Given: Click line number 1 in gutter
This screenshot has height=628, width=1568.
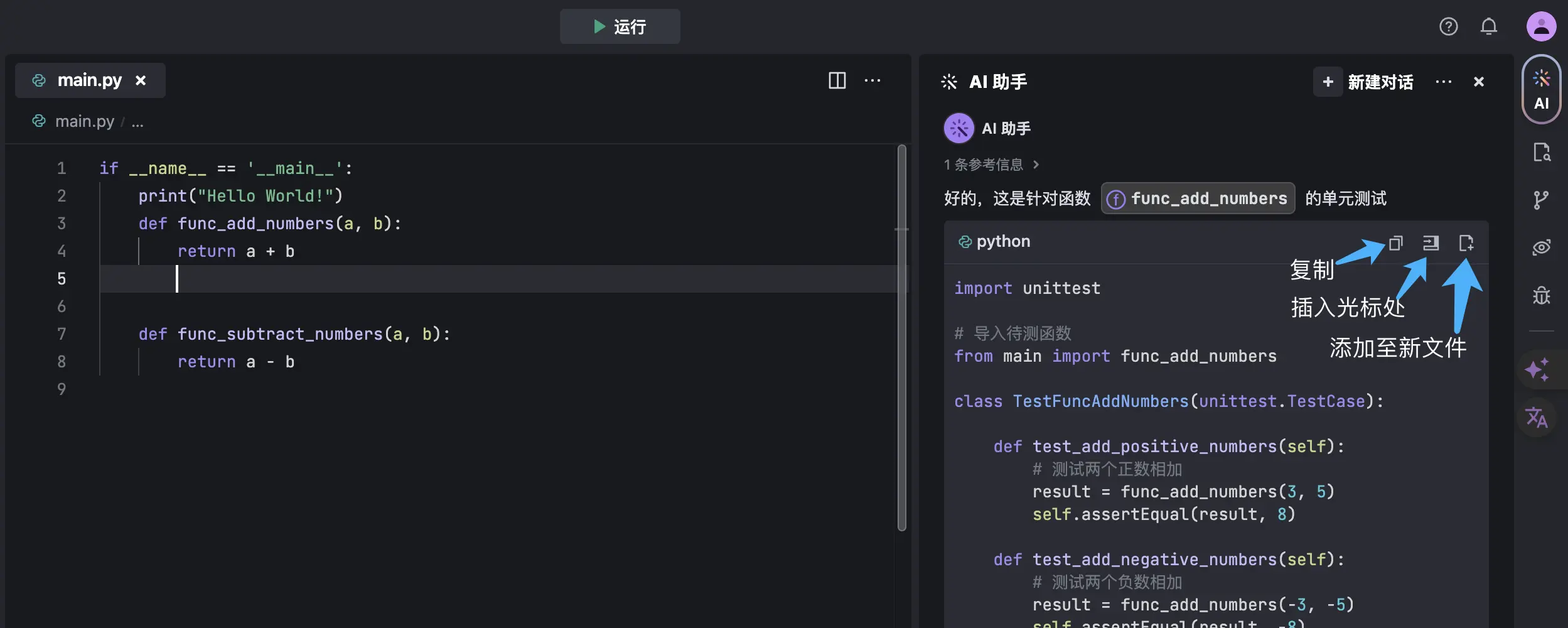Looking at the screenshot, I should click(62, 168).
